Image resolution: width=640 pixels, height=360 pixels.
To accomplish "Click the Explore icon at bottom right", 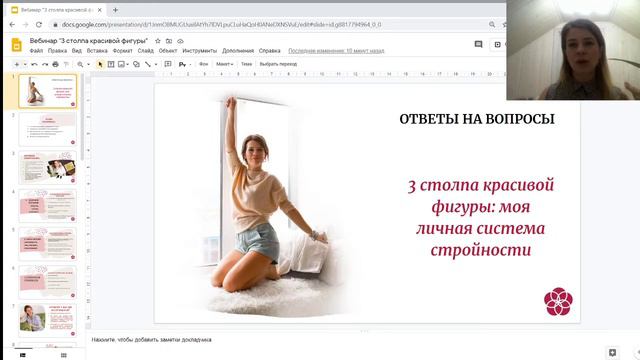I will (x=612, y=353).
